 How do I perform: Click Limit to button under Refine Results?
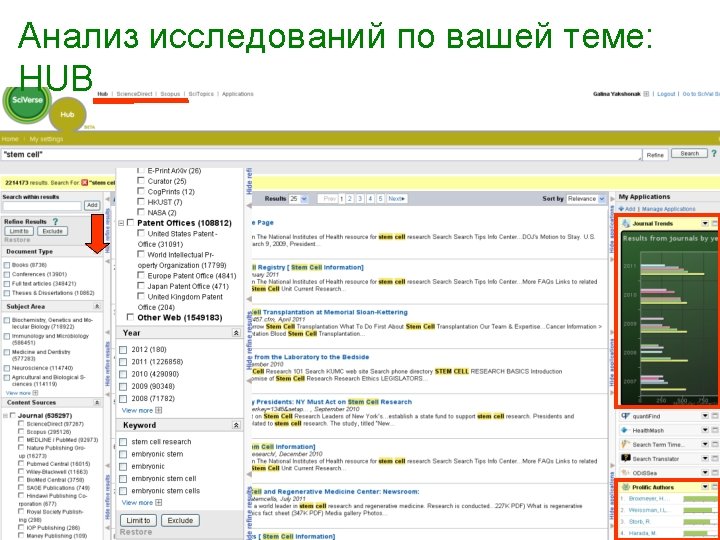[19, 231]
